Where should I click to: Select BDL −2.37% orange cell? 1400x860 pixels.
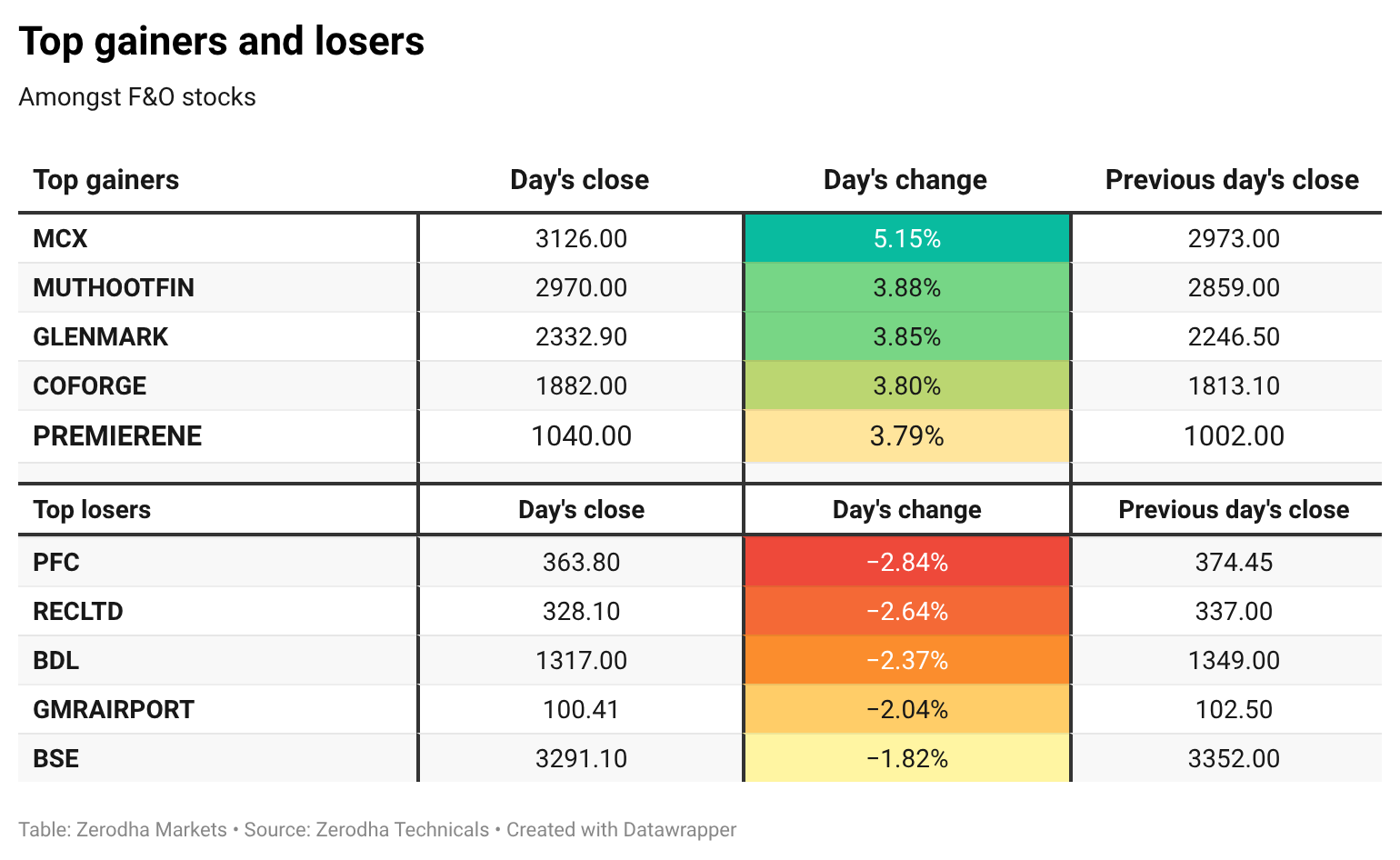(x=906, y=660)
